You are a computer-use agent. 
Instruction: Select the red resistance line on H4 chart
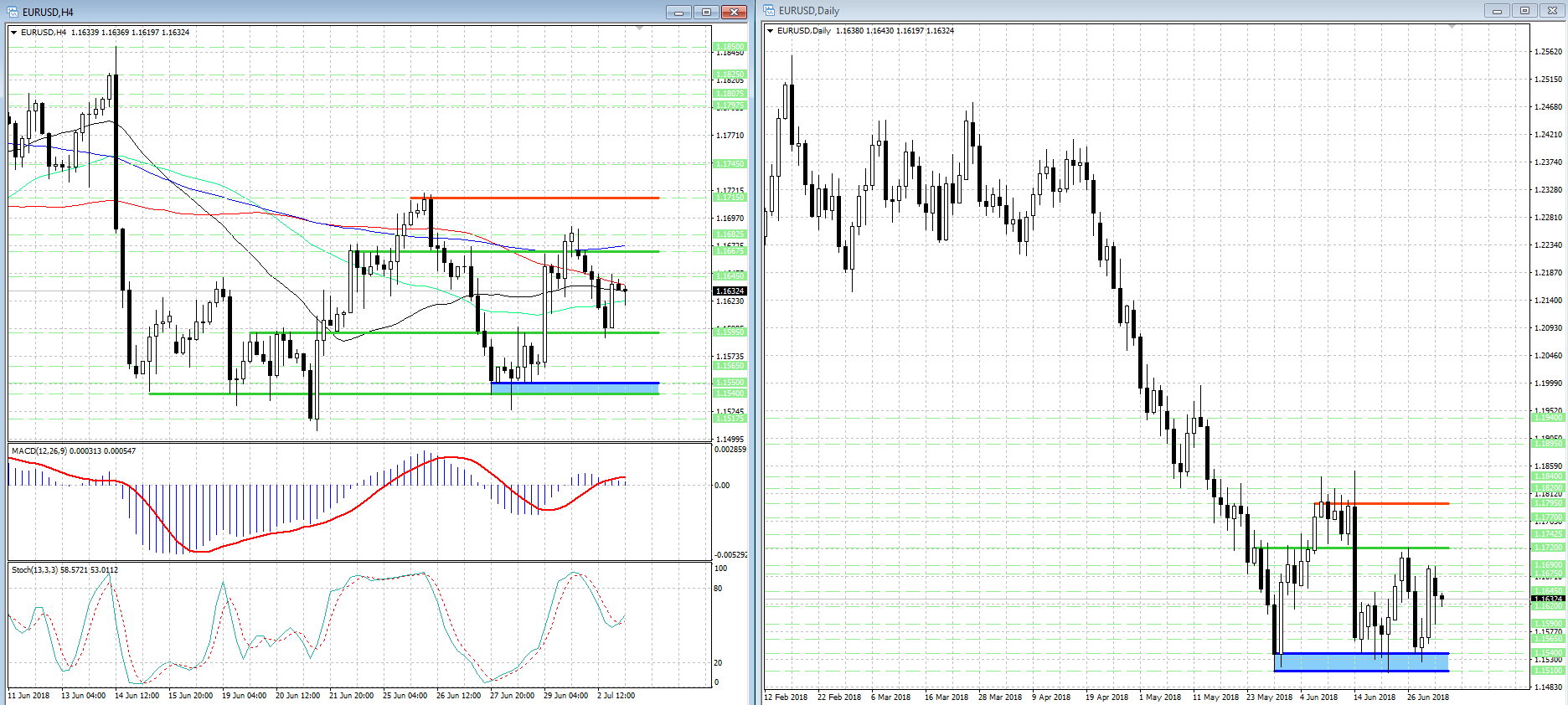[544, 198]
